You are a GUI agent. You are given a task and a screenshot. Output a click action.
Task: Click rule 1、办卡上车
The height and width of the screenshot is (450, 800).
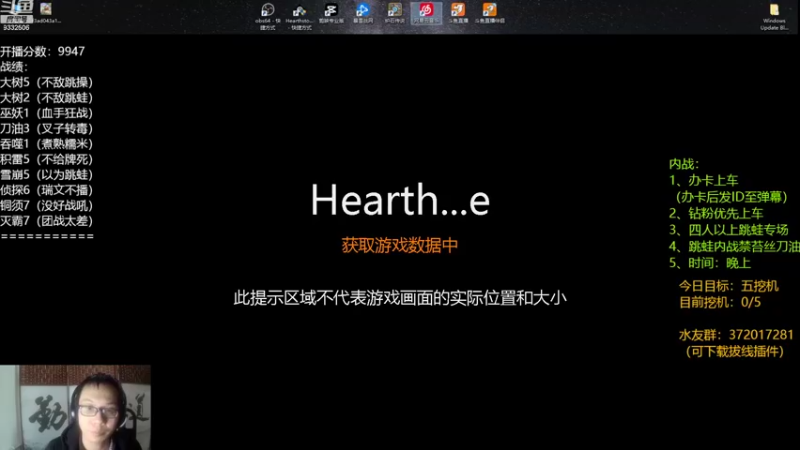click(704, 180)
